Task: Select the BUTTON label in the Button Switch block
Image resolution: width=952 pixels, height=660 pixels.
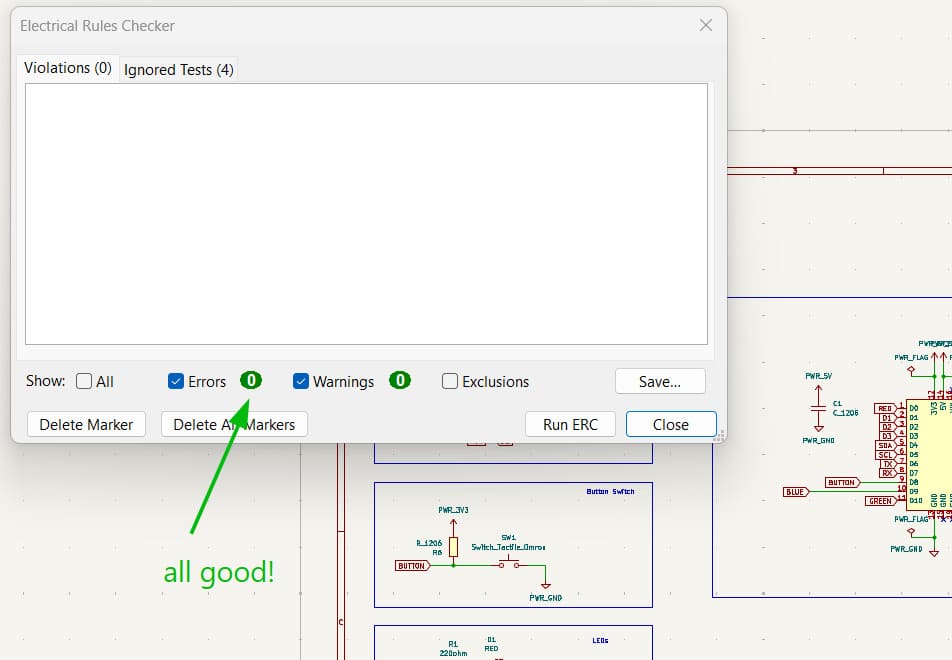Action: [x=412, y=566]
